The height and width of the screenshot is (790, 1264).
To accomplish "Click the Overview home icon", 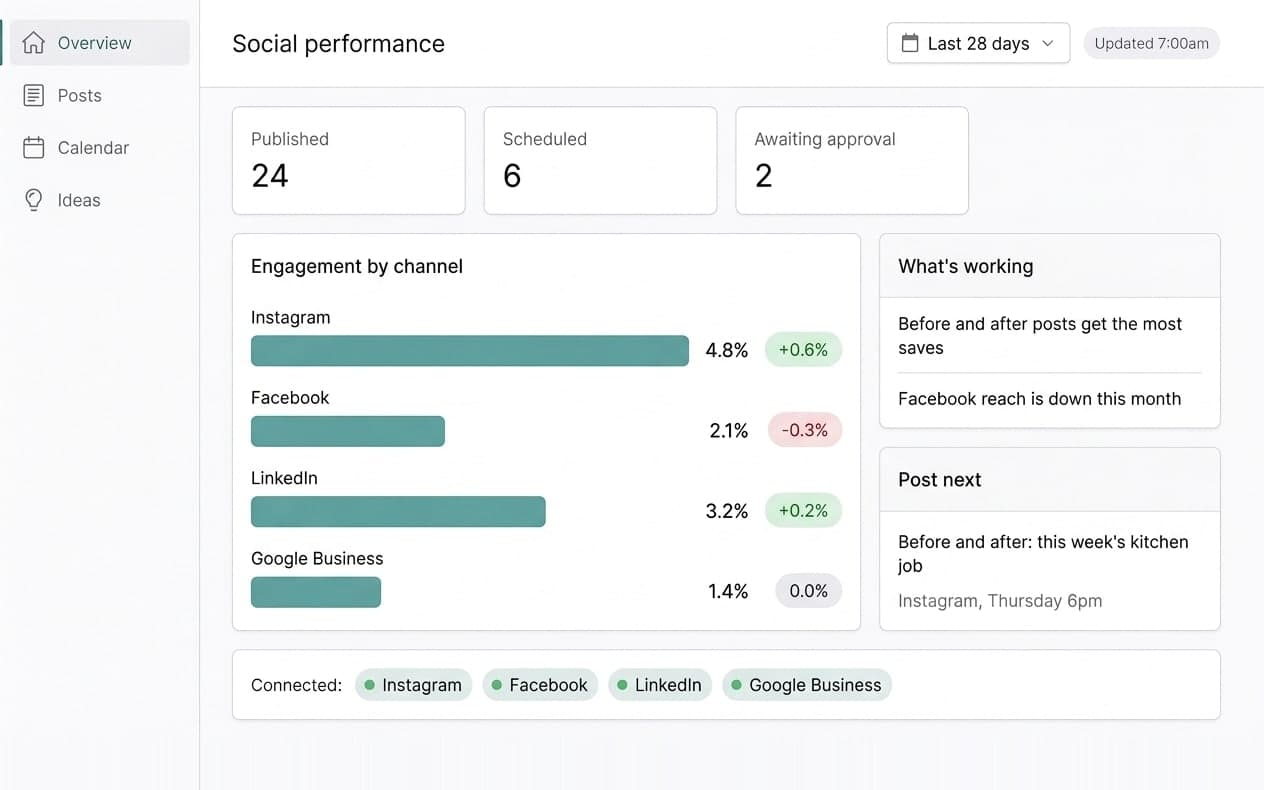I will click(x=34, y=43).
